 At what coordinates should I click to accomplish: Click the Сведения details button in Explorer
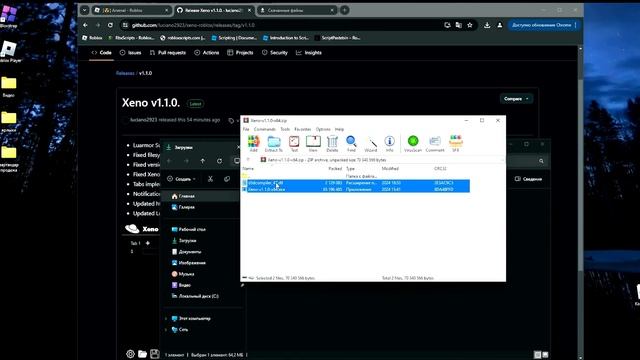pyautogui.click(x=528, y=179)
